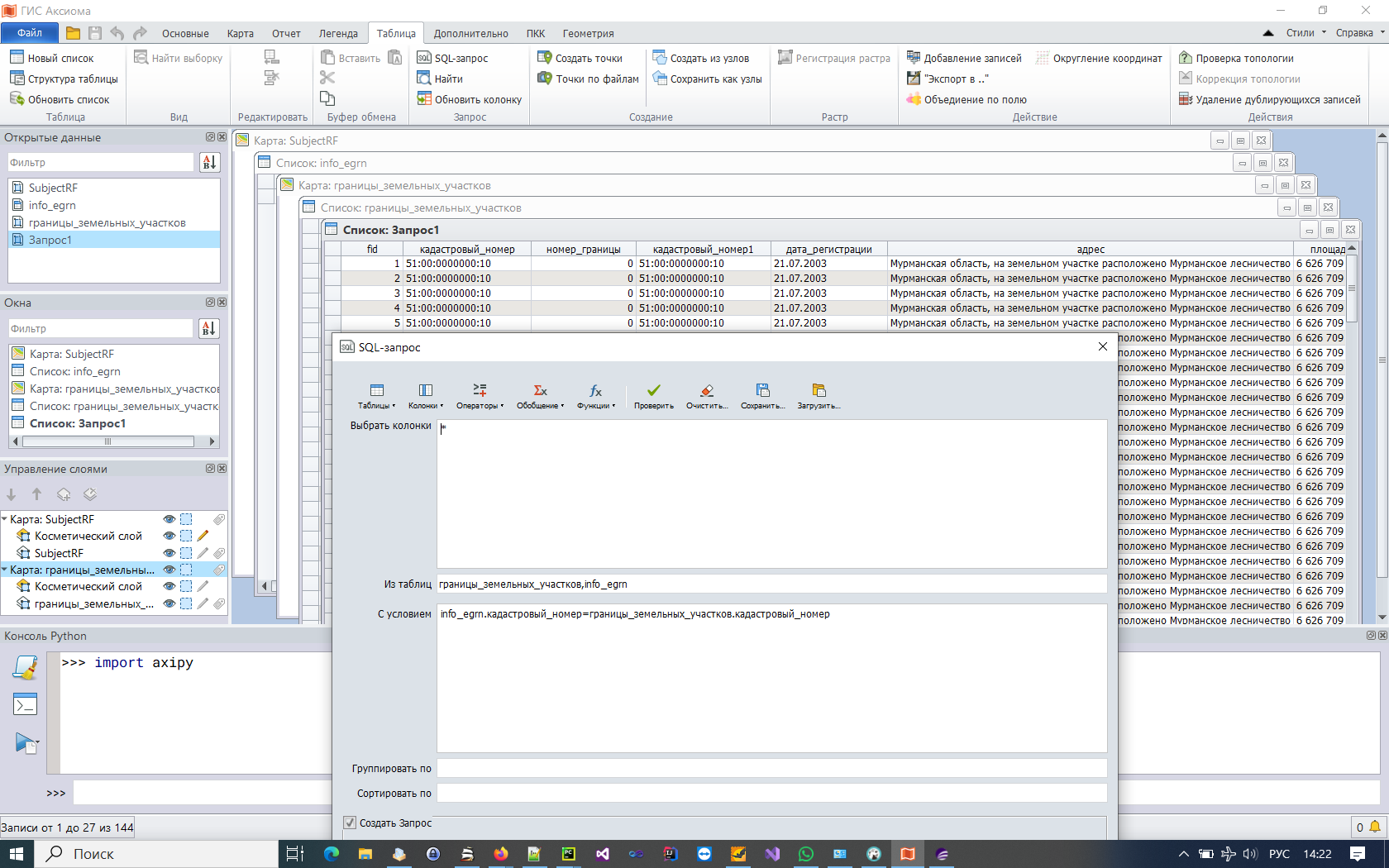Image resolution: width=1389 pixels, height=868 pixels.
Task: Toggle visibility of Карта: SubjectRF group
Action: [169, 519]
